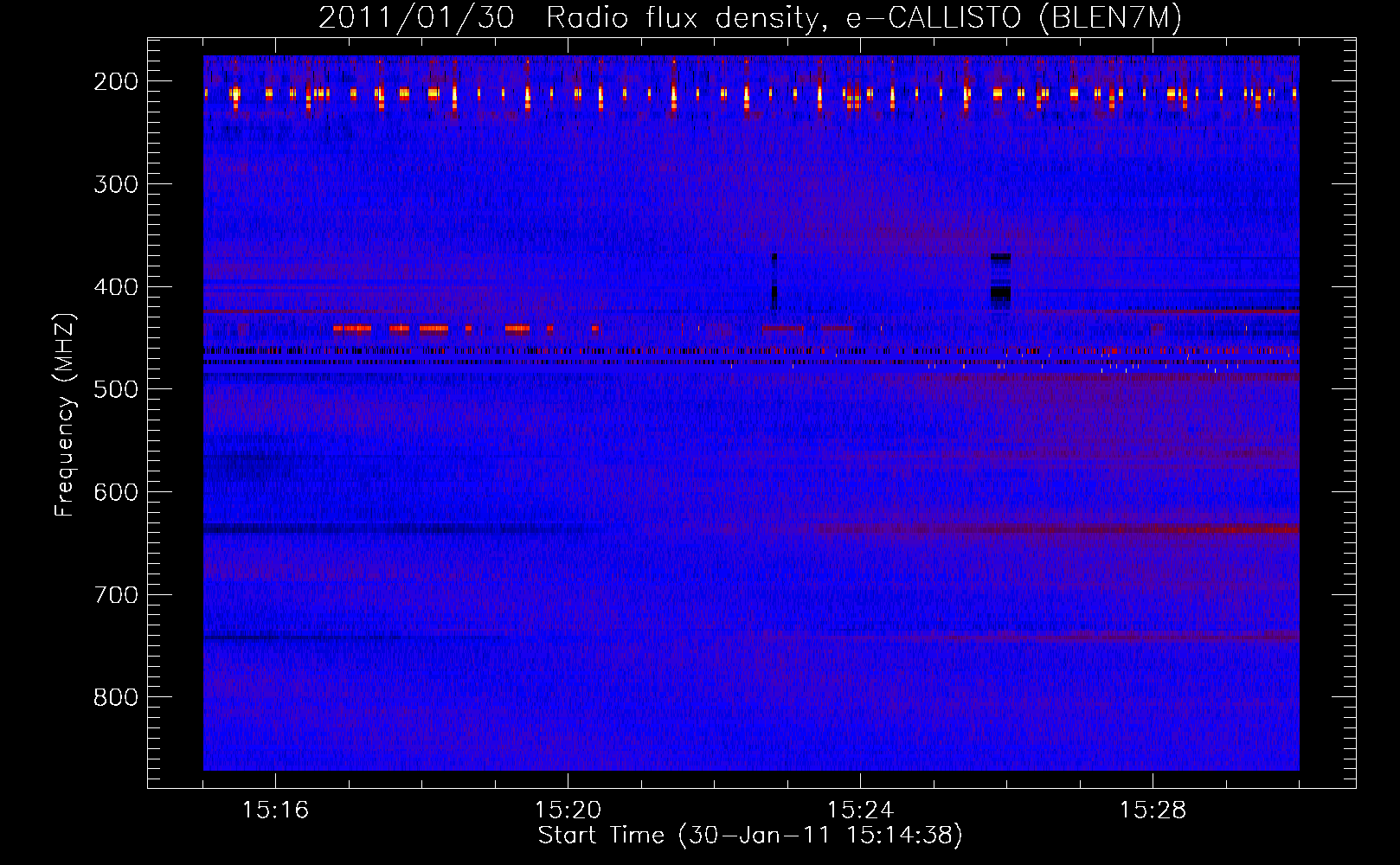Click the 600 frequency tick label
This screenshot has width=1400, height=865.
pos(116,492)
